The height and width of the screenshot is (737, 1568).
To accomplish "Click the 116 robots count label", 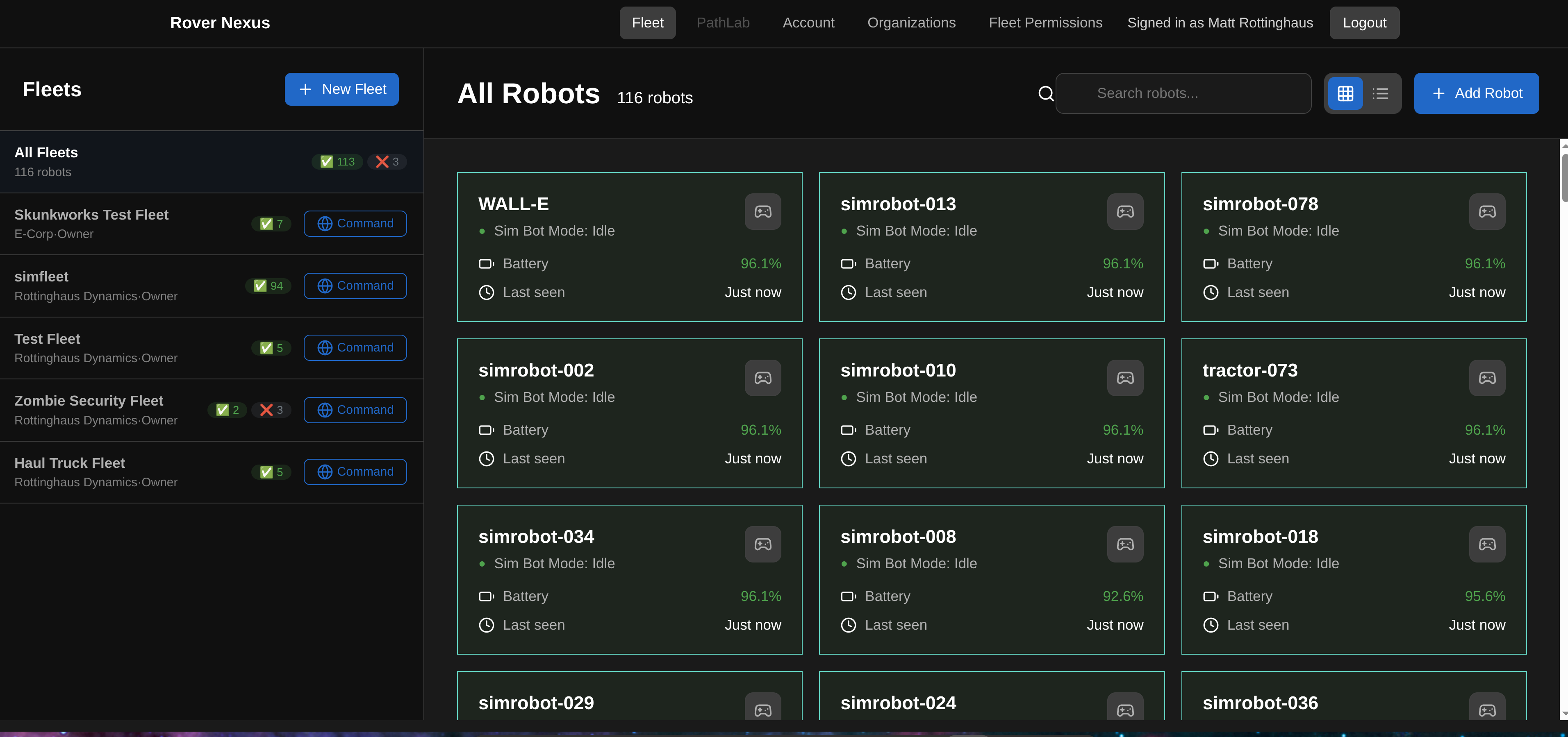I will tap(655, 98).
